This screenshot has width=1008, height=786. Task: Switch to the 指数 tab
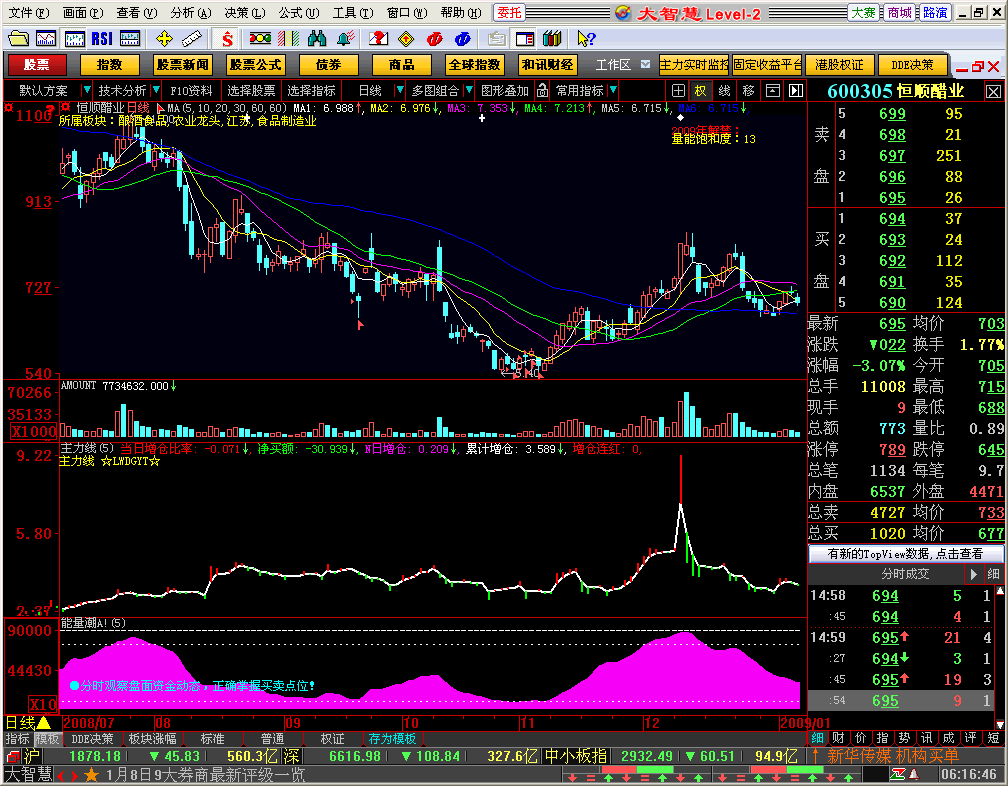pyautogui.click(x=109, y=65)
